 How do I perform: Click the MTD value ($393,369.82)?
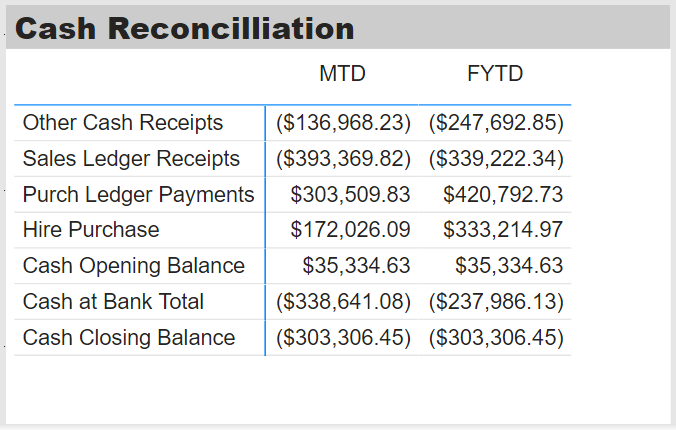point(343,159)
